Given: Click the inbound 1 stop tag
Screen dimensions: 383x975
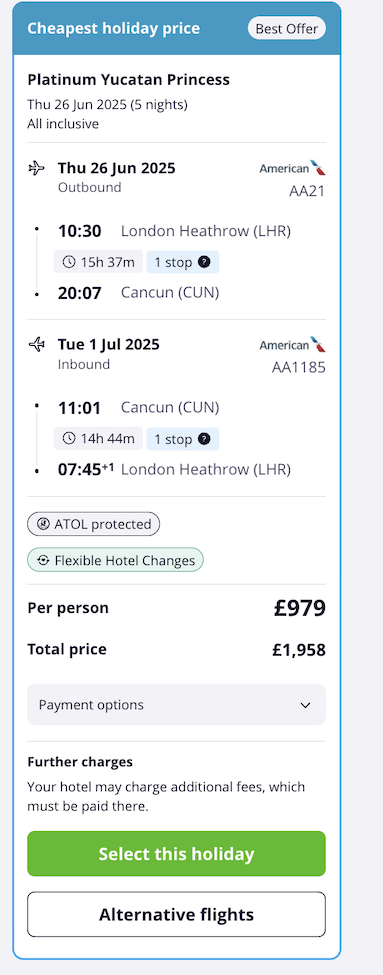Looking at the screenshot, I should click(x=183, y=439).
